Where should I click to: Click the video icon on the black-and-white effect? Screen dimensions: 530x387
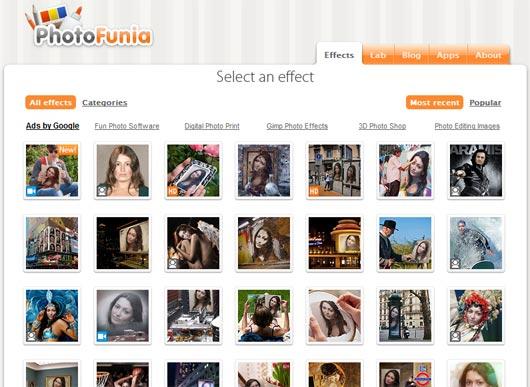(102, 336)
